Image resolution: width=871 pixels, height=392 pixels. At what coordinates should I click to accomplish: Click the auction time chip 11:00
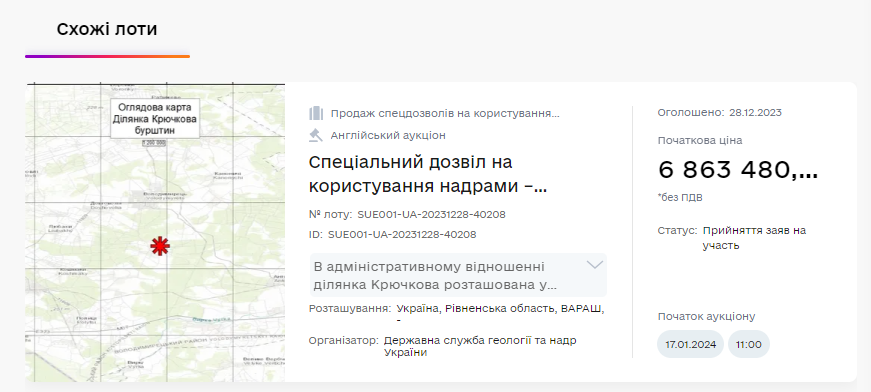(749, 344)
